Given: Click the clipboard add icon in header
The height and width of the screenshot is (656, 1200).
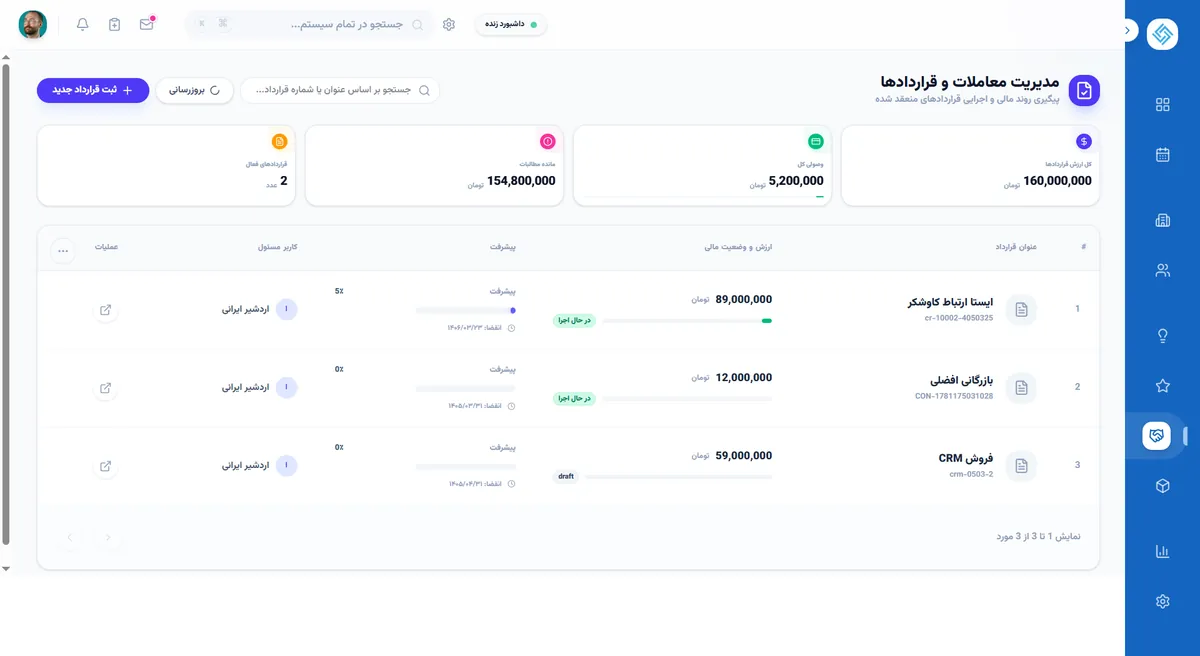Looking at the screenshot, I should click(x=115, y=24).
